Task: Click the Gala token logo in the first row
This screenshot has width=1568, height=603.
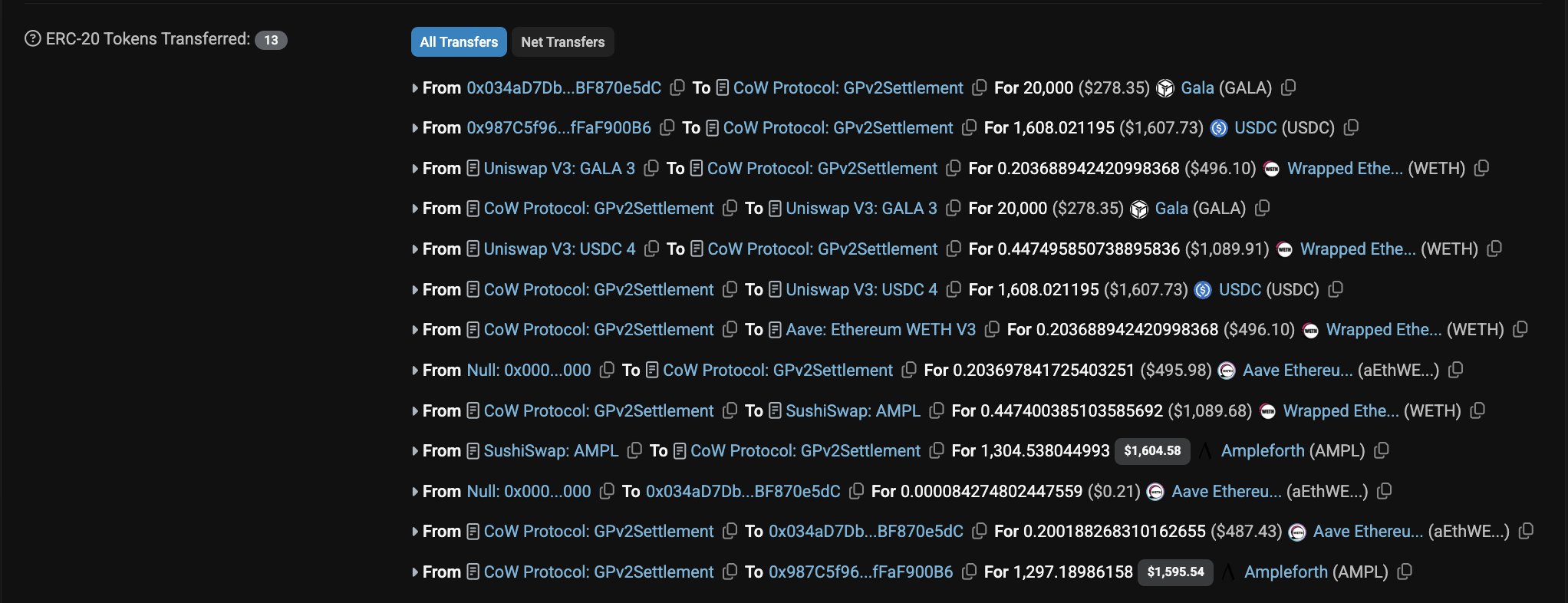Action: [x=1165, y=88]
